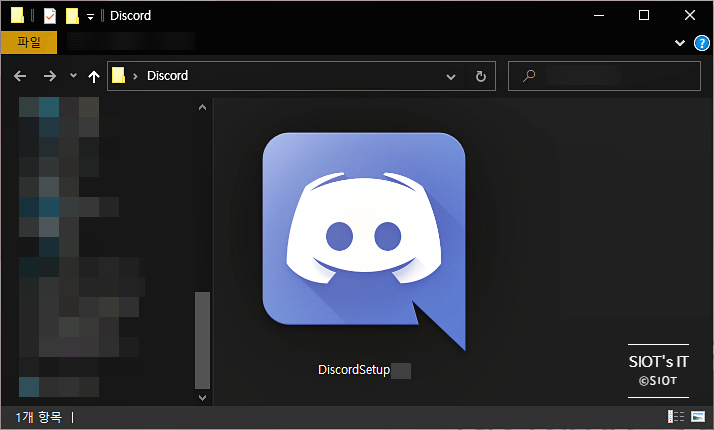The height and width of the screenshot is (430, 714).
Task: Click the navigation pane scrollbar thumb
Action: pyautogui.click(x=203, y=340)
